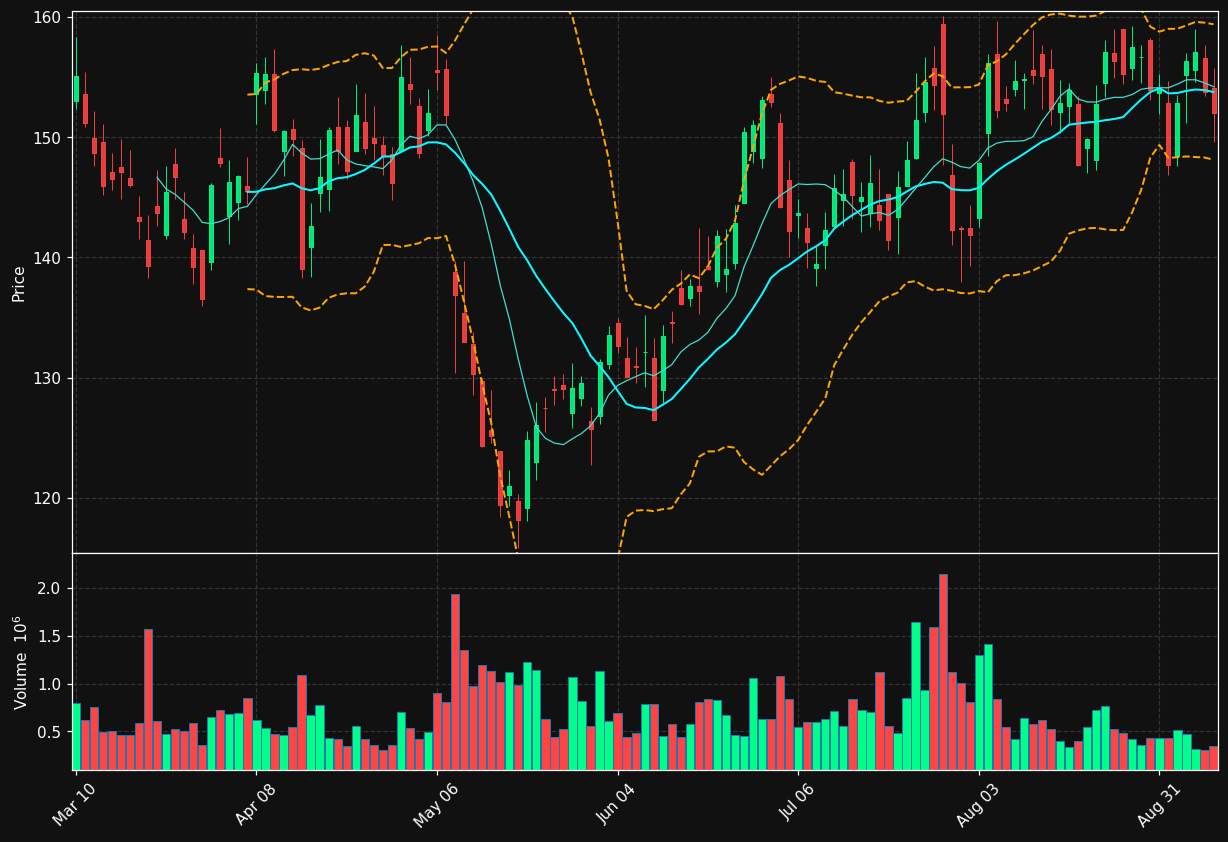Click the 1.5 volume axis tick

pyautogui.click(x=50, y=636)
